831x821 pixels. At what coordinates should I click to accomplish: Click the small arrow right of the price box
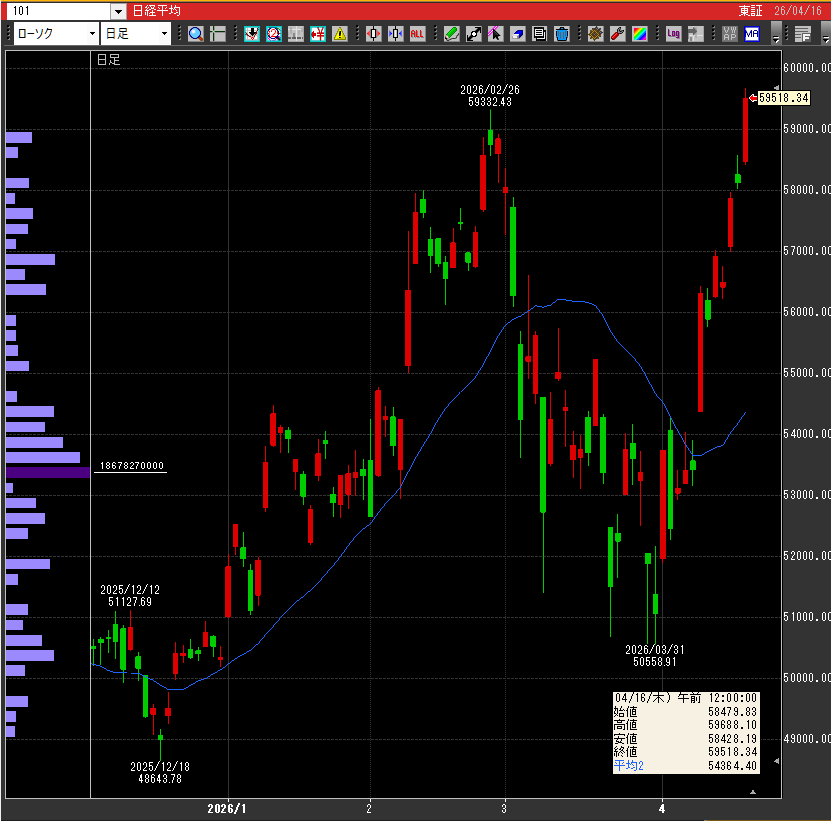pyautogui.click(x=776, y=761)
